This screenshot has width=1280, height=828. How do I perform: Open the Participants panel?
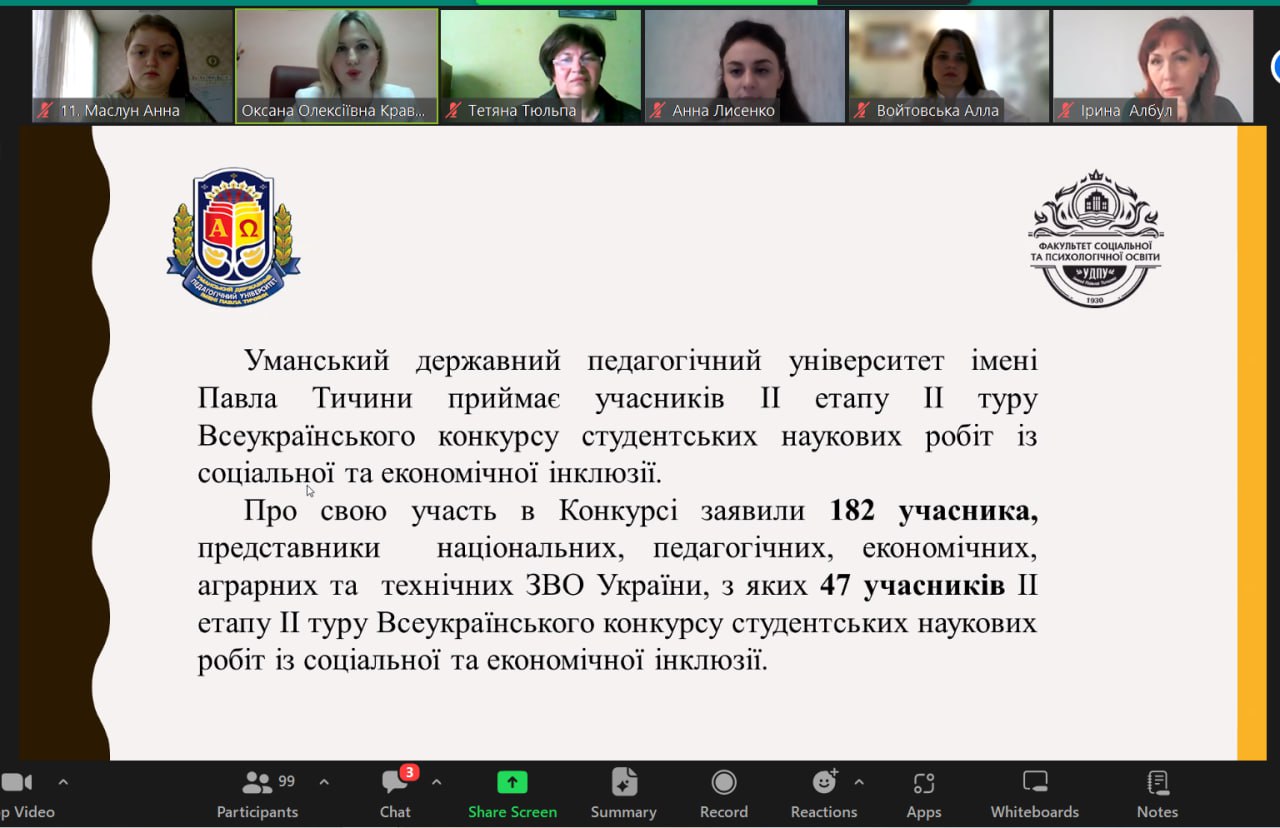point(257,794)
